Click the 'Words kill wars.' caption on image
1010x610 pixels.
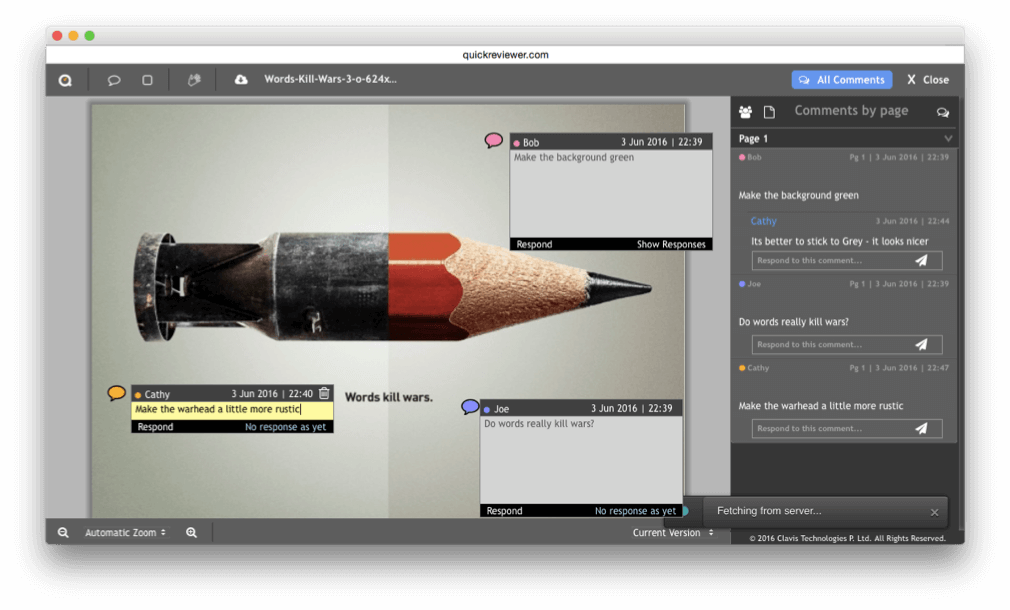[x=388, y=397]
